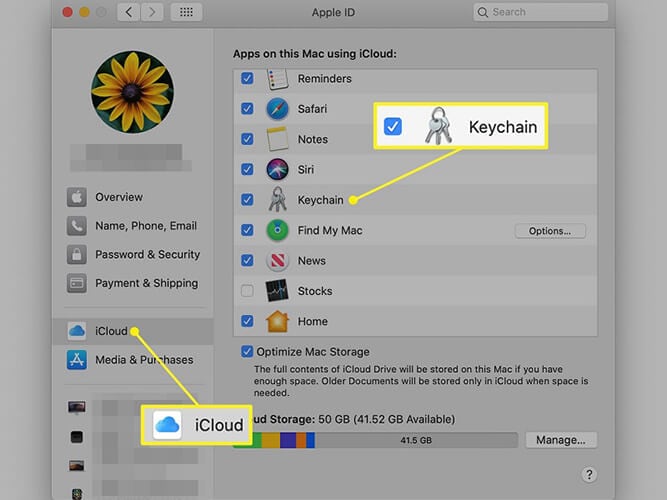
Task: Uncheck the News checkbox
Action: point(247,260)
